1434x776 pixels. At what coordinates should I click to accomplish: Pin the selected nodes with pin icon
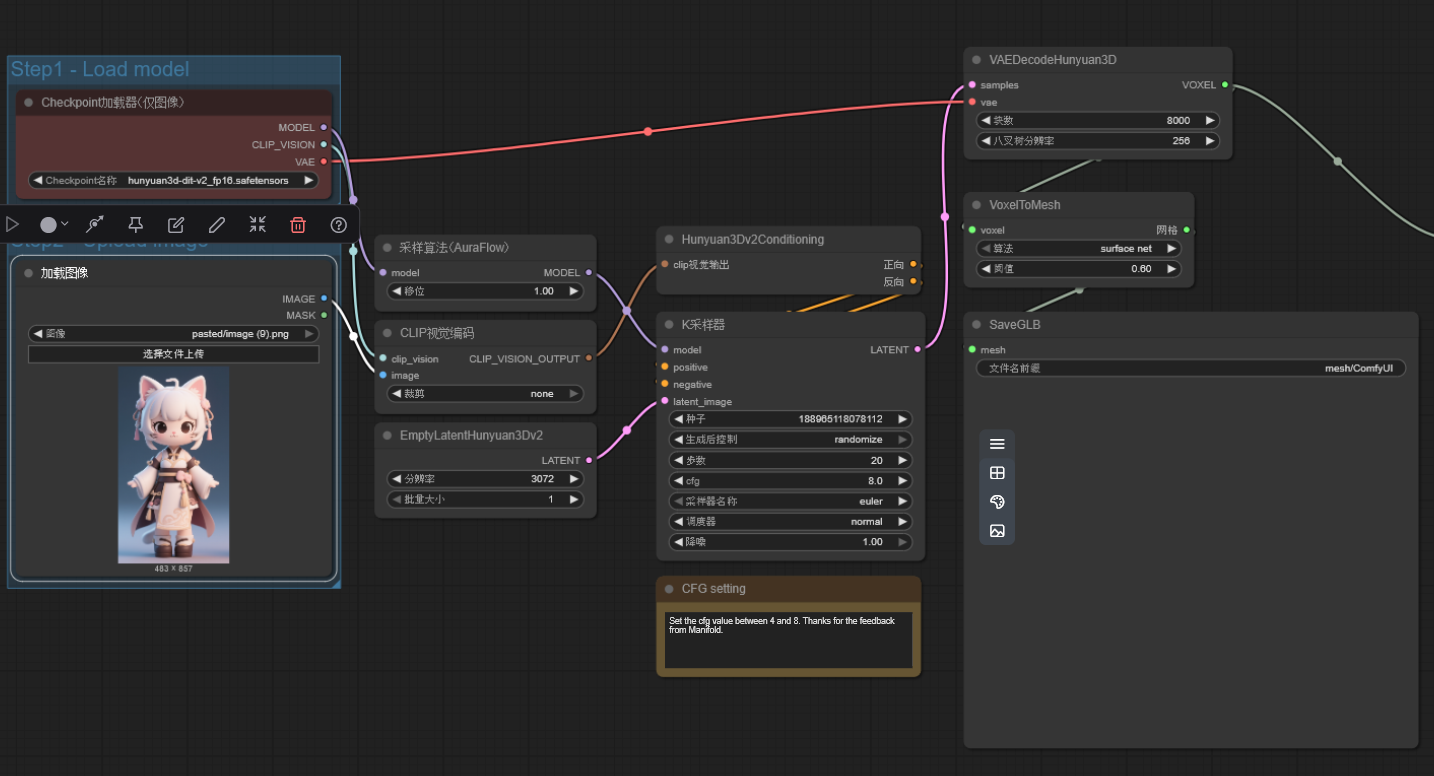pyautogui.click(x=135, y=225)
